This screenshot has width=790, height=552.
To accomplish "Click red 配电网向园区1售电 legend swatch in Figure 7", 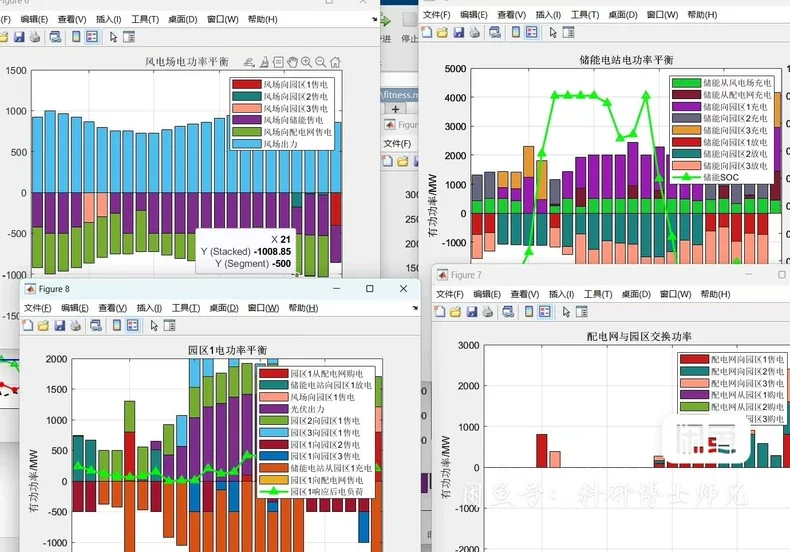I will coord(694,359).
